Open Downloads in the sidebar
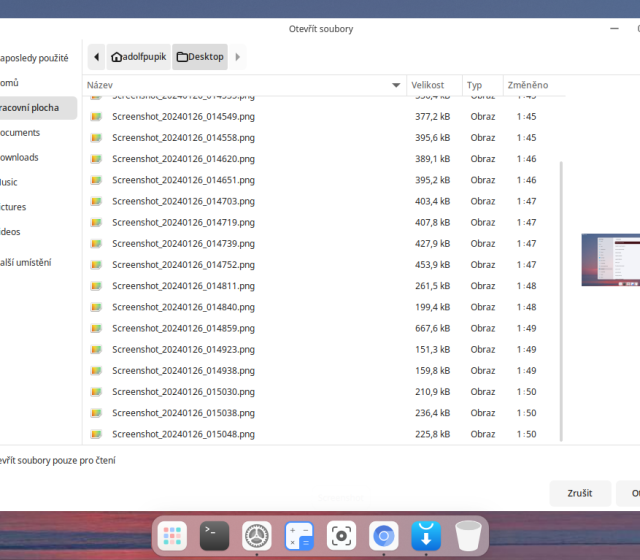 (20, 157)
